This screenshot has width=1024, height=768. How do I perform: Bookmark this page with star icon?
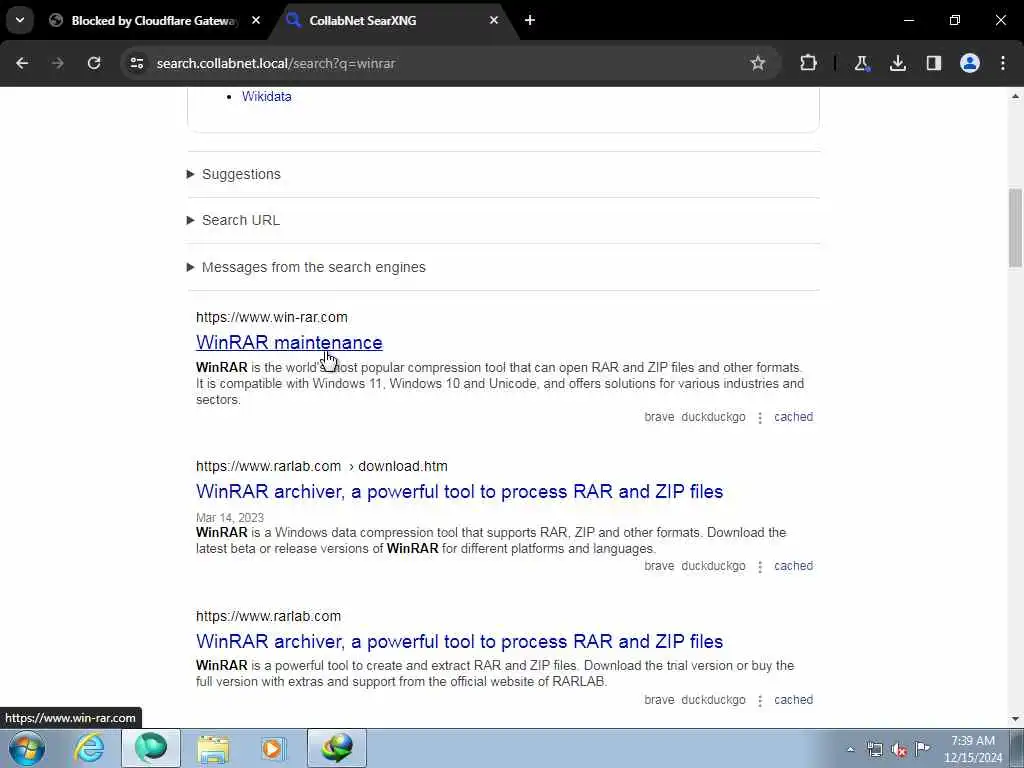758,63
